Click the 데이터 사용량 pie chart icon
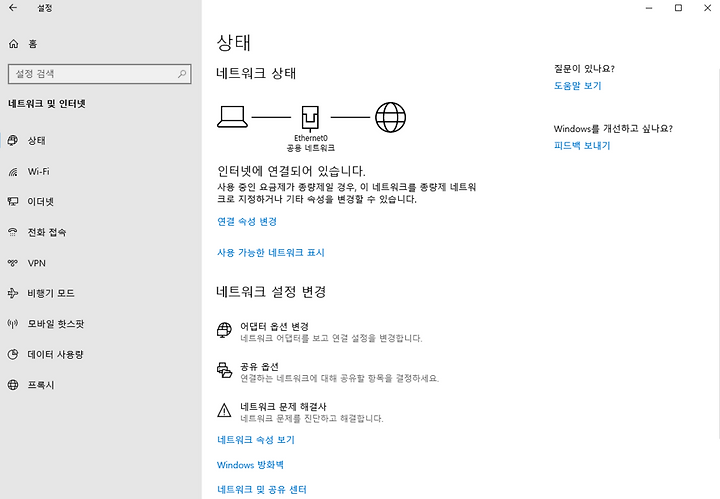Image resolution: width=720 pixels, height=499 pixels. click(x=13, y=354)
